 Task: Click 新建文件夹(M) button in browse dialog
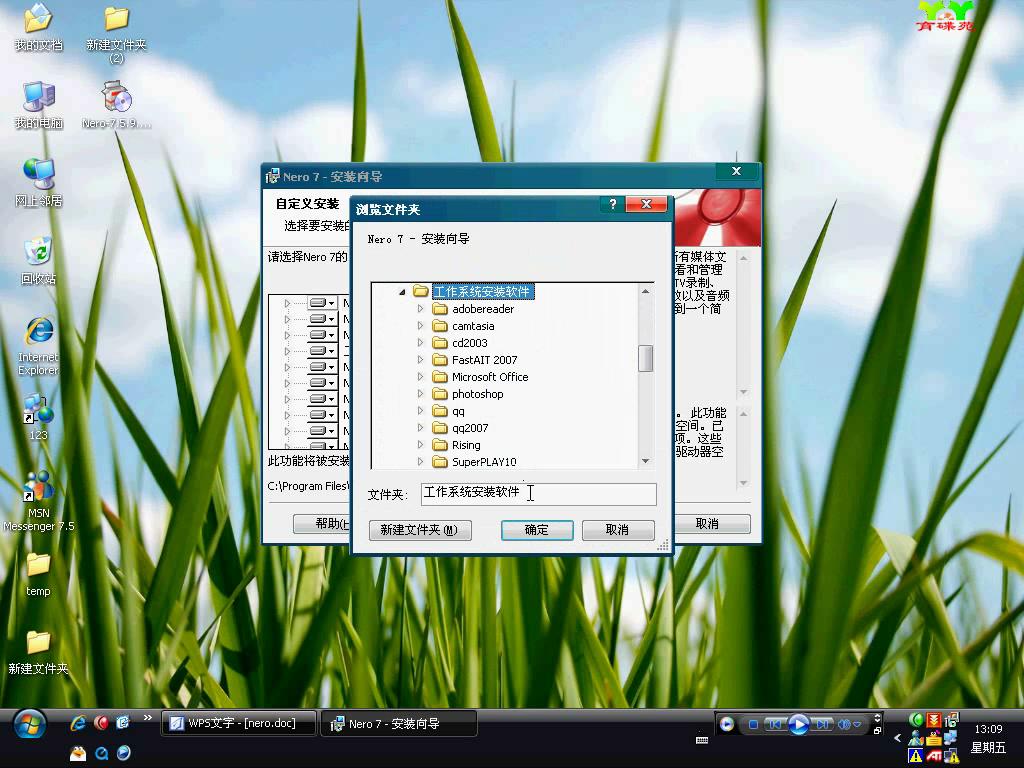pos(420,530)
